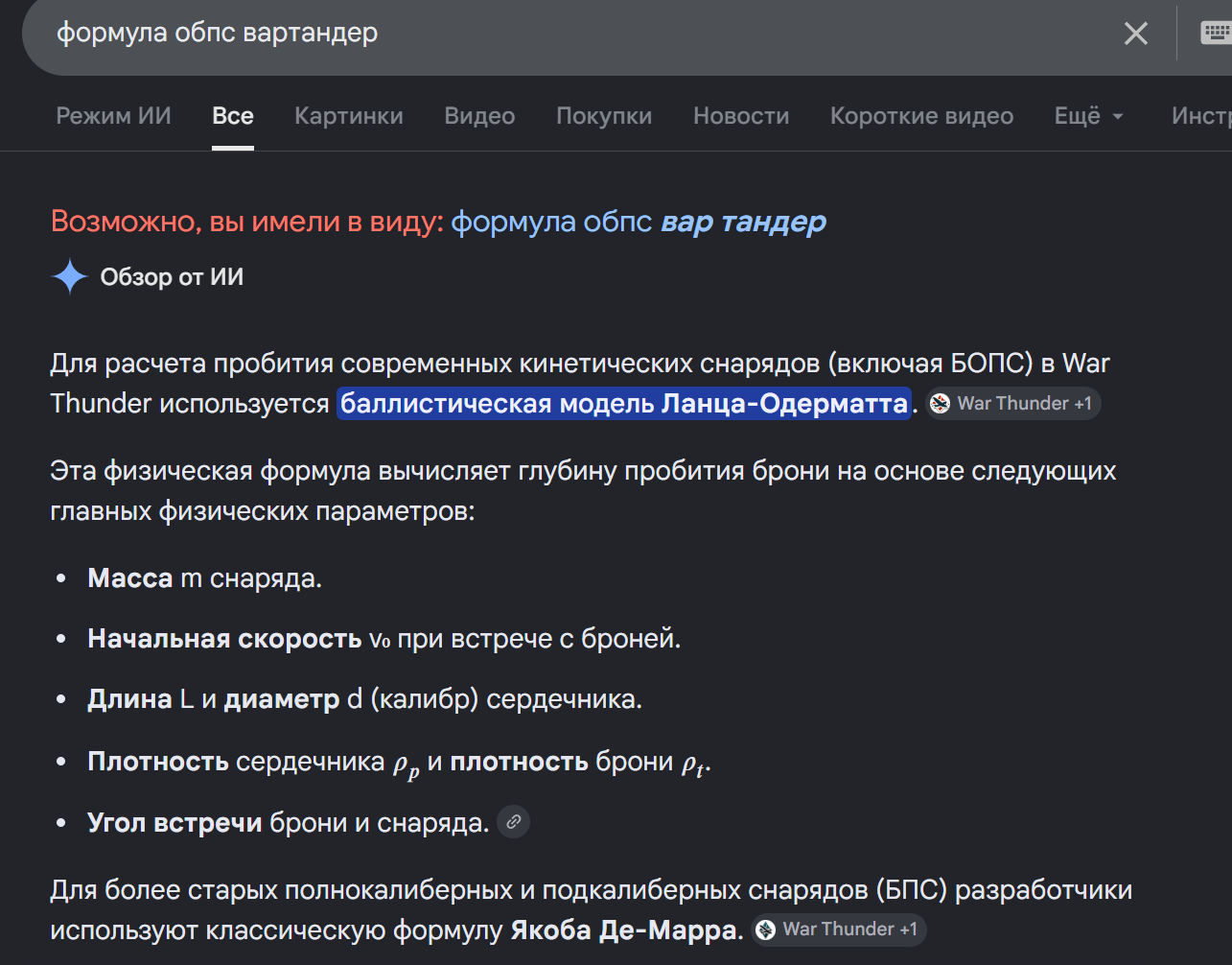Click suggested query формула обпс вар тандер
This screenshot has height=965, width=1232.
(x=639, y=222)
